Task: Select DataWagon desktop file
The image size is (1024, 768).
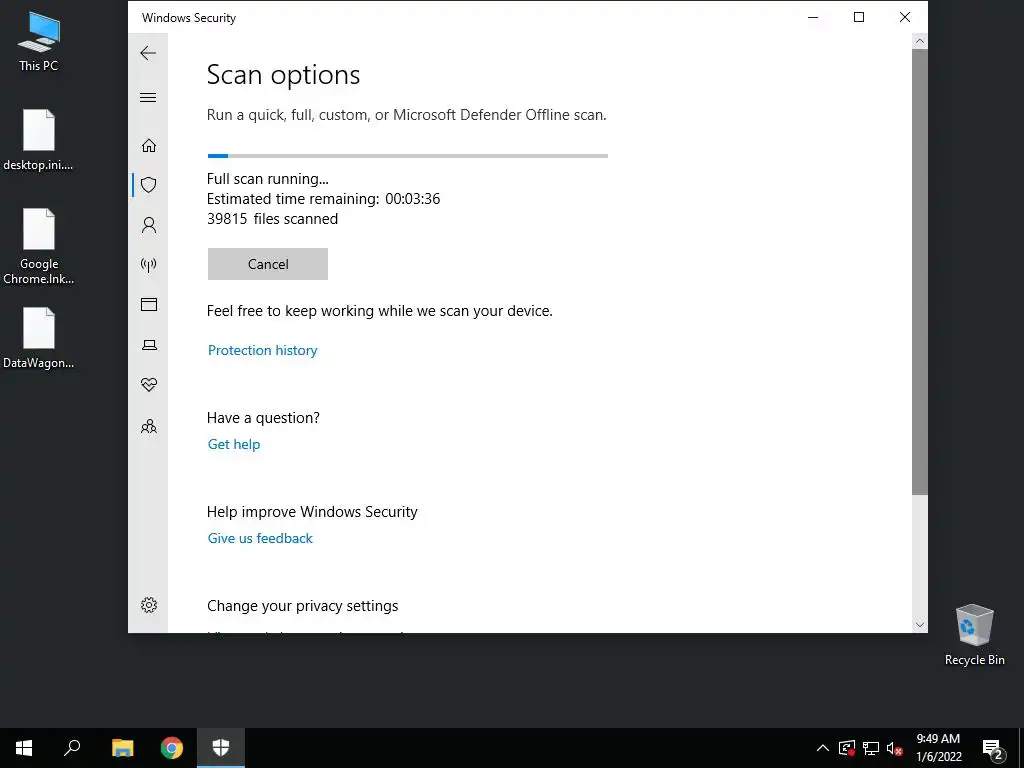Action: 39,338
